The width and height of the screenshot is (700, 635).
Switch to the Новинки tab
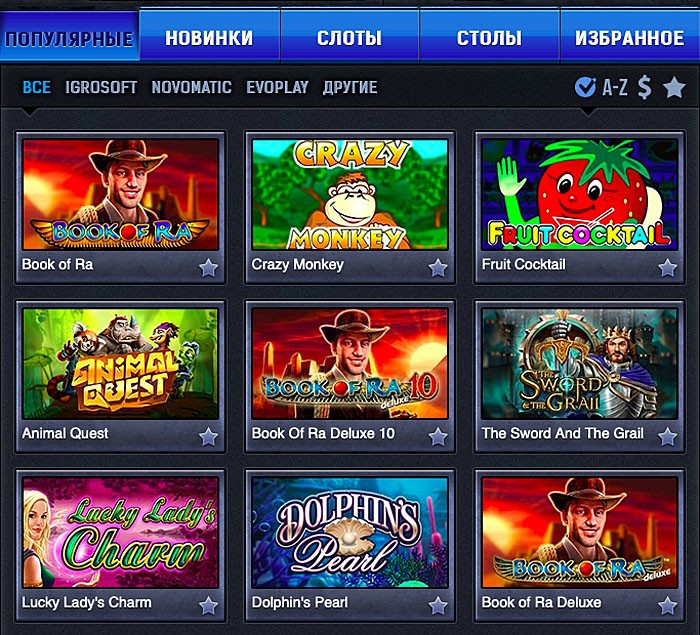pos(209,36)
